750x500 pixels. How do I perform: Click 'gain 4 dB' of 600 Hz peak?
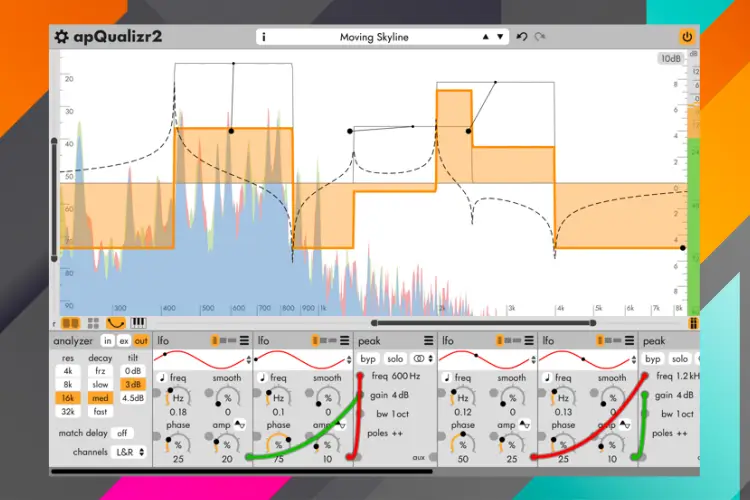tap(389, 395)
